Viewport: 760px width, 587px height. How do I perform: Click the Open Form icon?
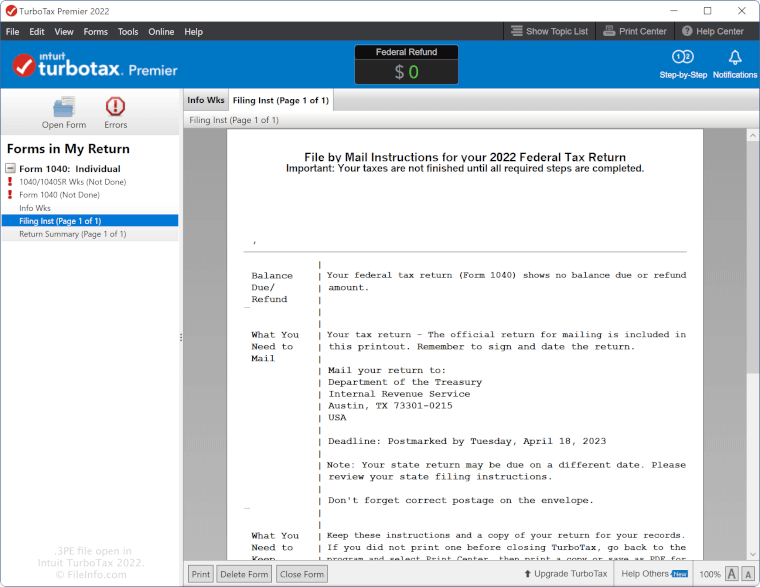(x=64, y=108)
